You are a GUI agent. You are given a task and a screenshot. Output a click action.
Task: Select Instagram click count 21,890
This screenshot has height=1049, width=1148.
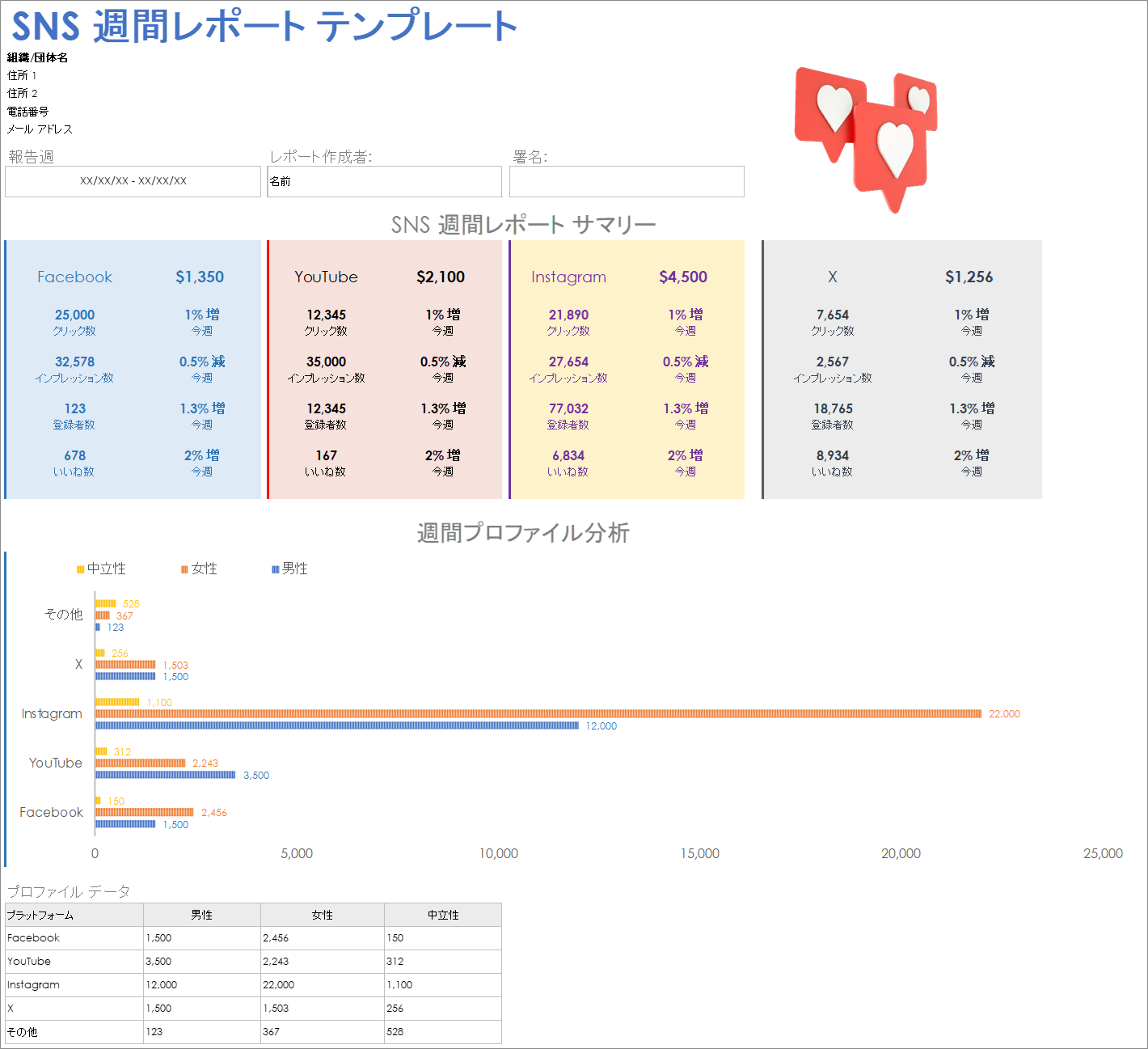pos(568,315)
